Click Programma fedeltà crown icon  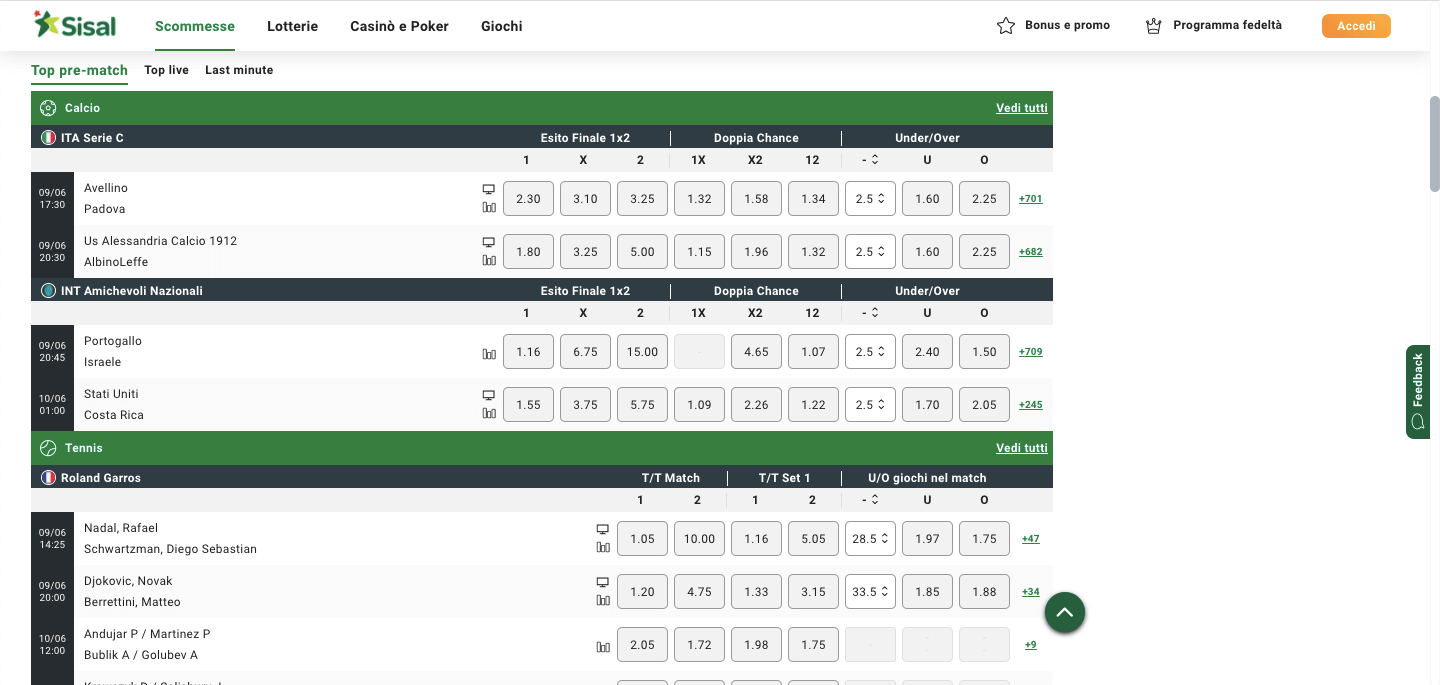[x=1154, y=26]
